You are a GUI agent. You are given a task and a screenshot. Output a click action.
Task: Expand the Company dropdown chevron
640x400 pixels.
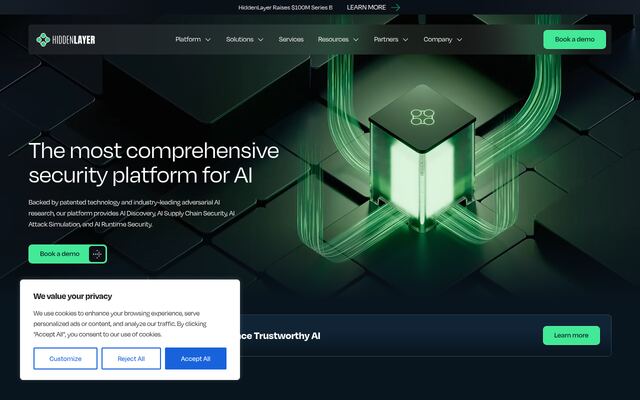pos(459,40)
